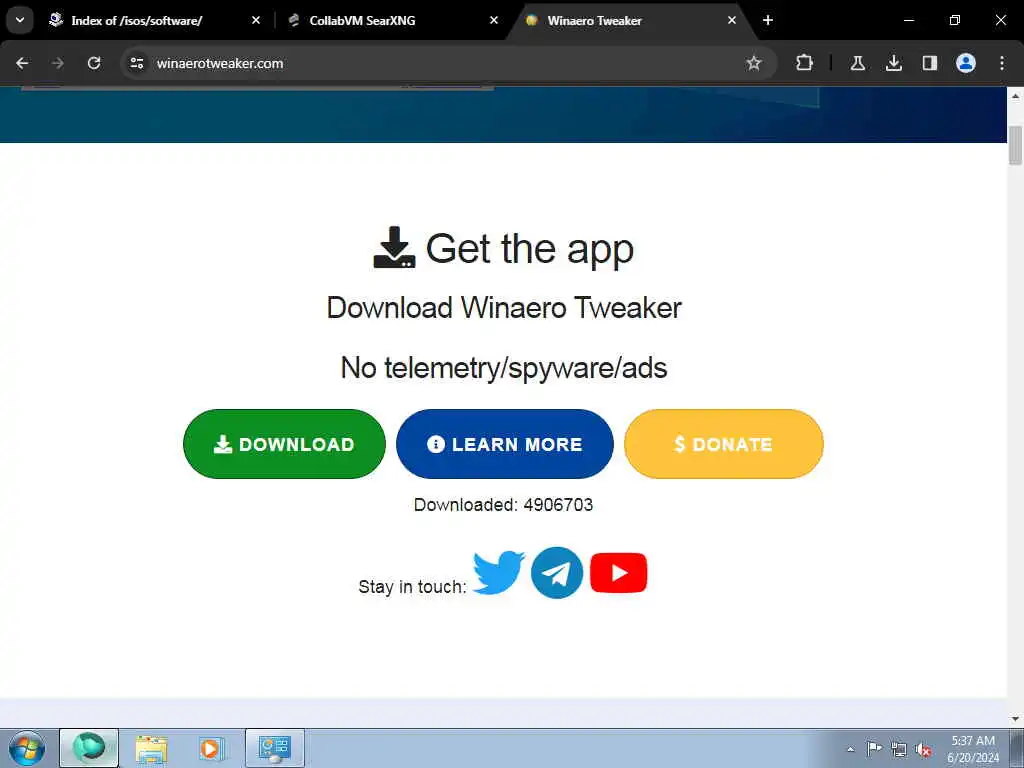Open the muted volume tray icon
1024x768 pixels.
[x=923, y=749]
